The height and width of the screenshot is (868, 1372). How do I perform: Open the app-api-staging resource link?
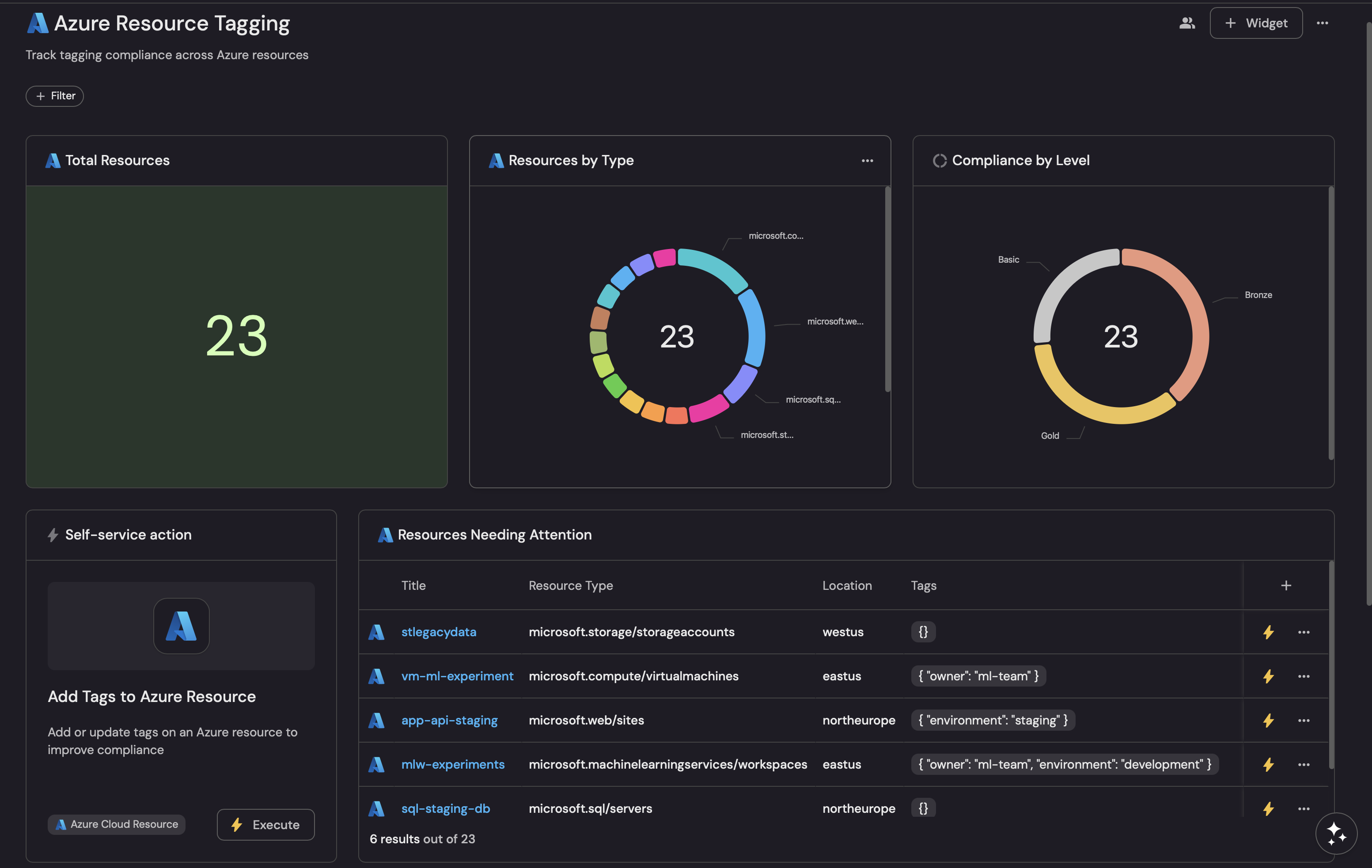(x=449, y=721)
